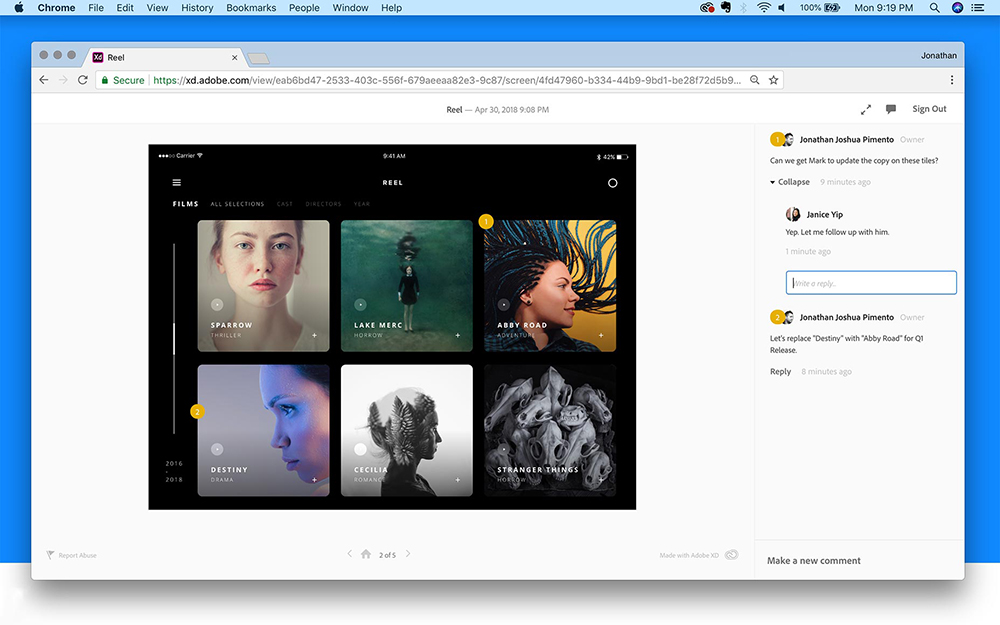This screenshot has height=625, width=1000.
Task: Open the Sparrow film tile
Action: pyautogui.click(x=263, y=286)
